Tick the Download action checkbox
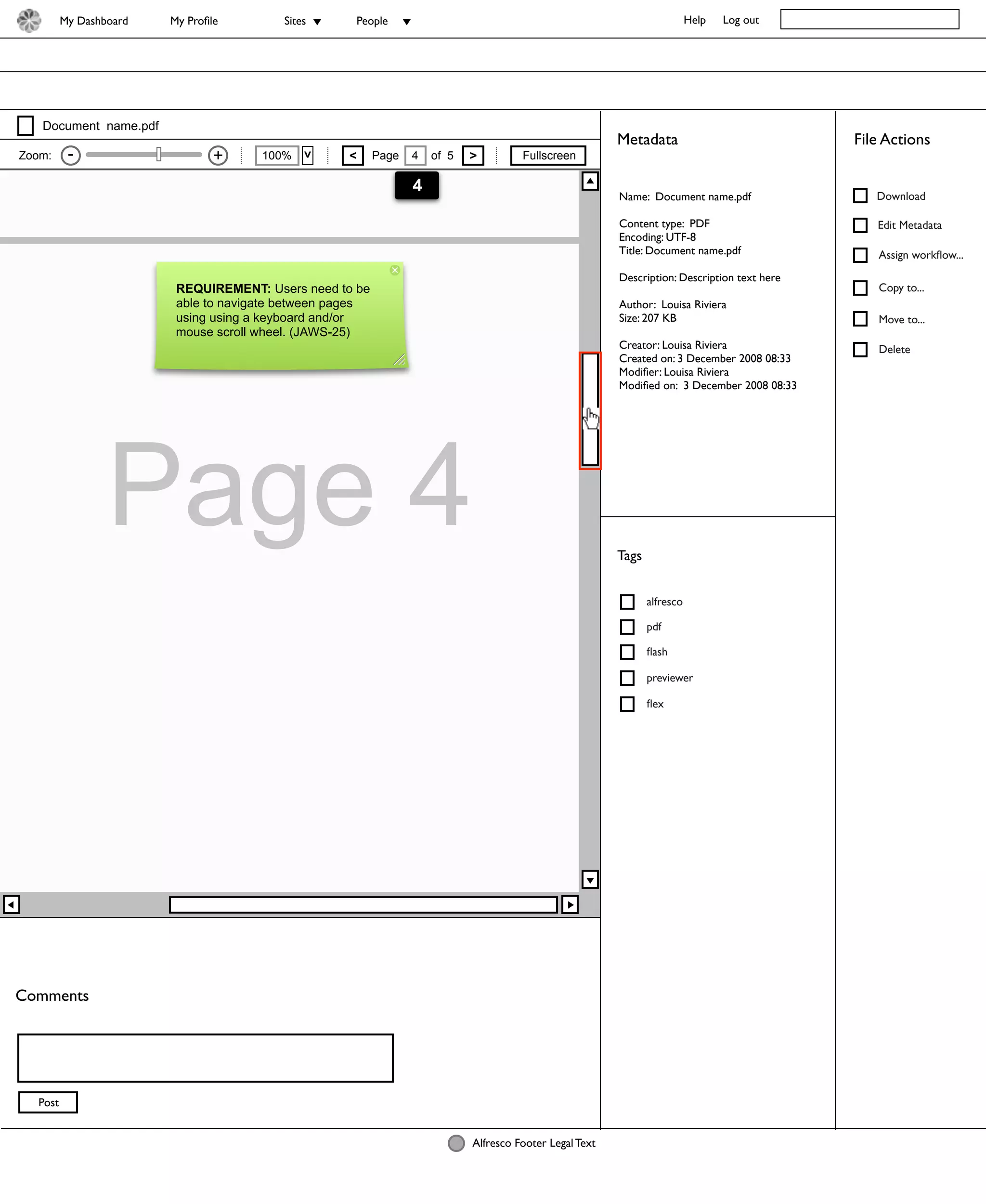This screenshot has height=1204, width=986. tap(860, 196)
